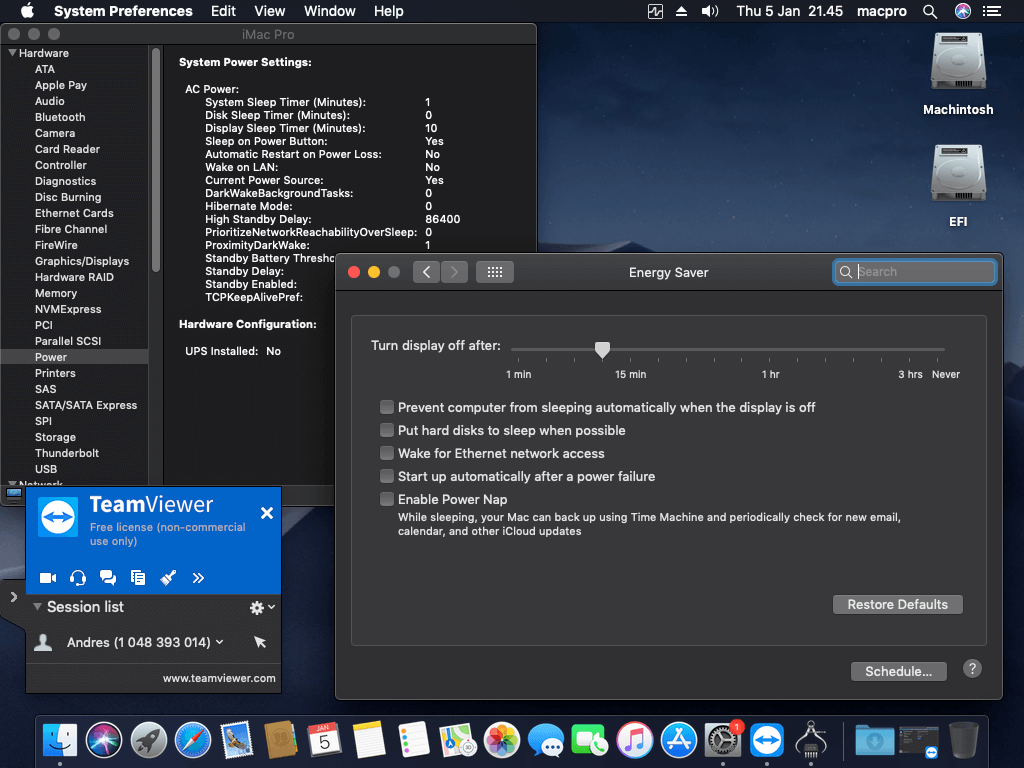Click the TeamViewer whiteboard brush icon

click(x=168, y=578)
